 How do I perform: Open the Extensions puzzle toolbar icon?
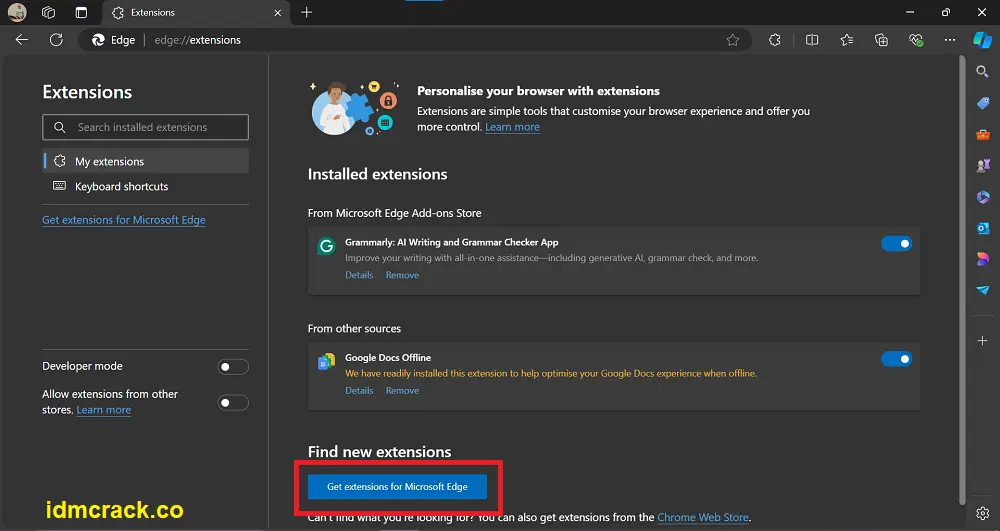click(774, 40)
